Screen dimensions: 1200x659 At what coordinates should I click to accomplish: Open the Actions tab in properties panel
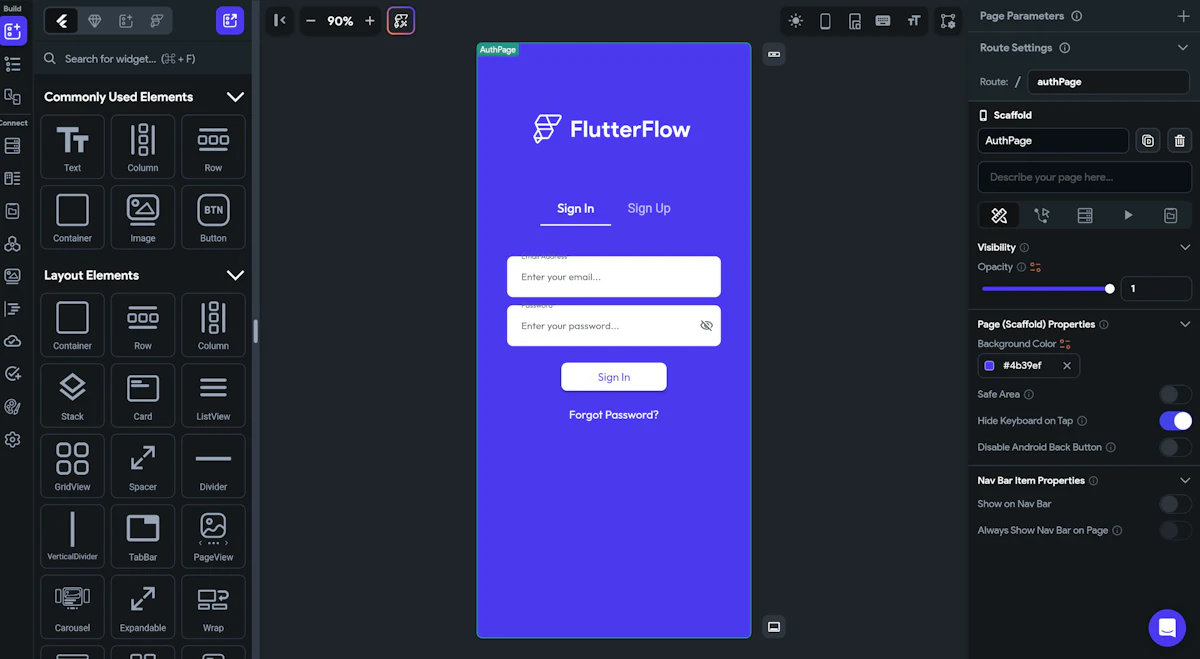coord(1042,215)
